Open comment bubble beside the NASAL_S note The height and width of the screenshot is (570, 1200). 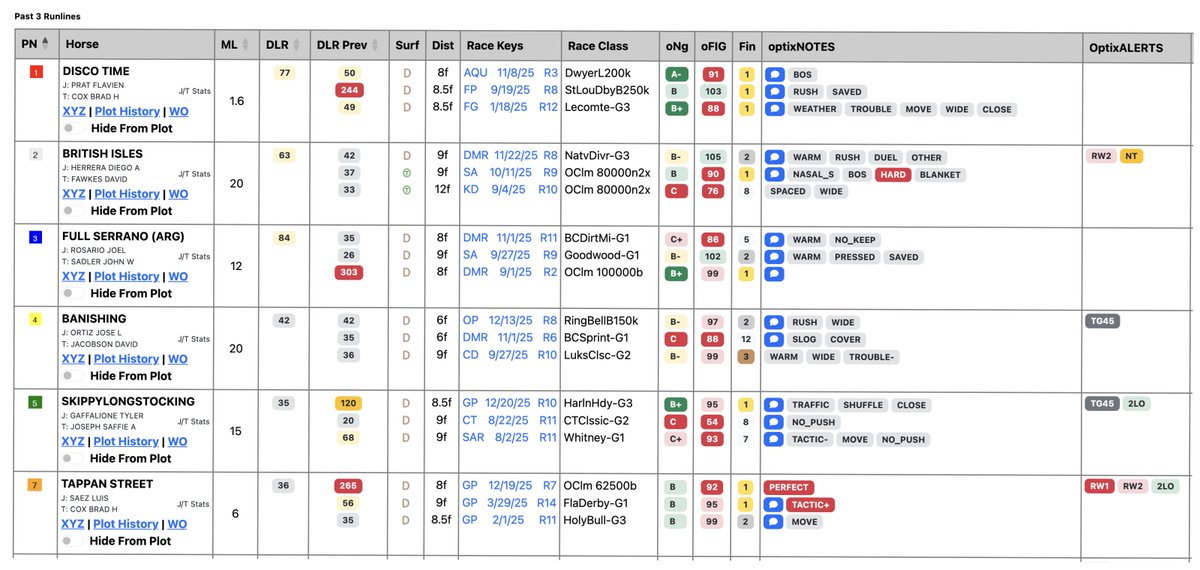point(774,175)
